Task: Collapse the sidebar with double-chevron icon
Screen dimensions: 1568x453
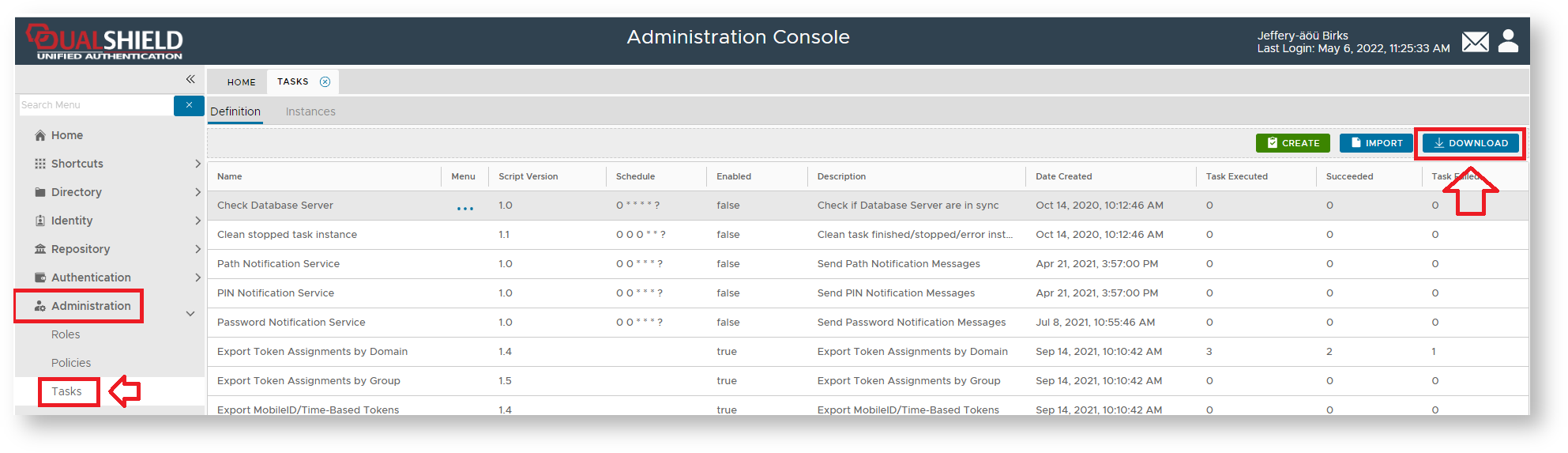Action: (190, 79)
